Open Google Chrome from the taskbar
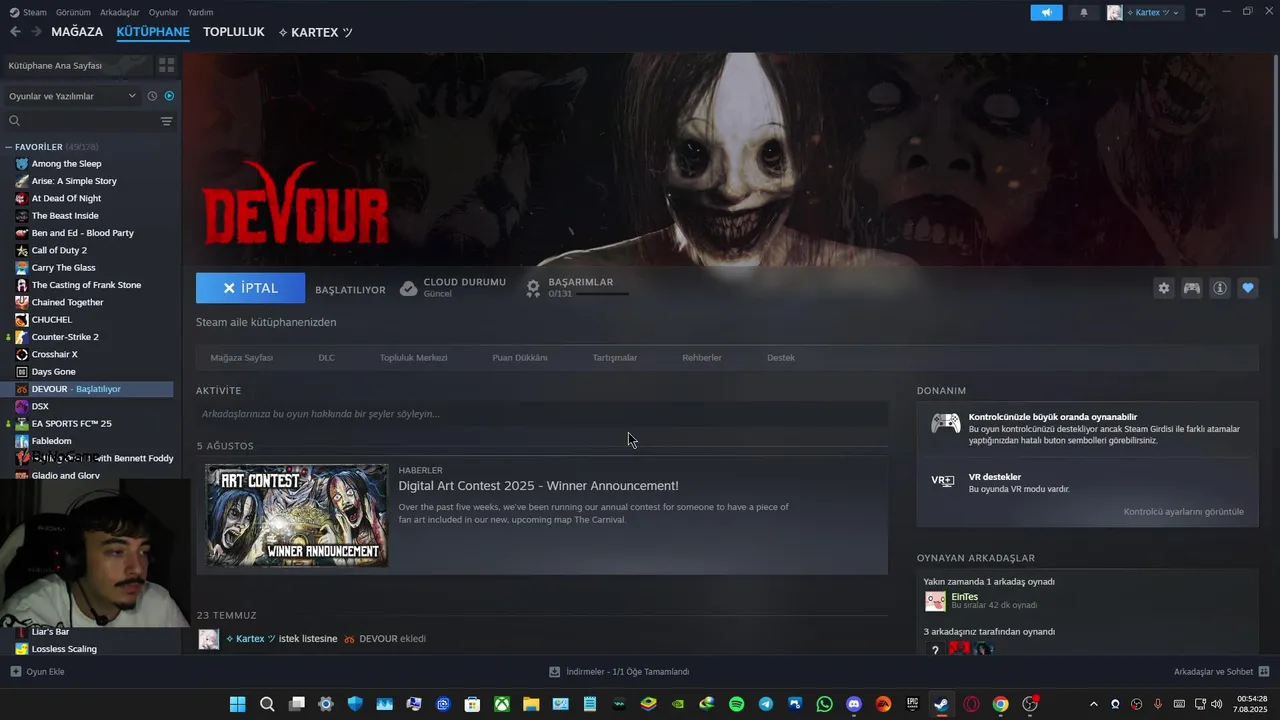The image size is (1280, 720). 1000,704
